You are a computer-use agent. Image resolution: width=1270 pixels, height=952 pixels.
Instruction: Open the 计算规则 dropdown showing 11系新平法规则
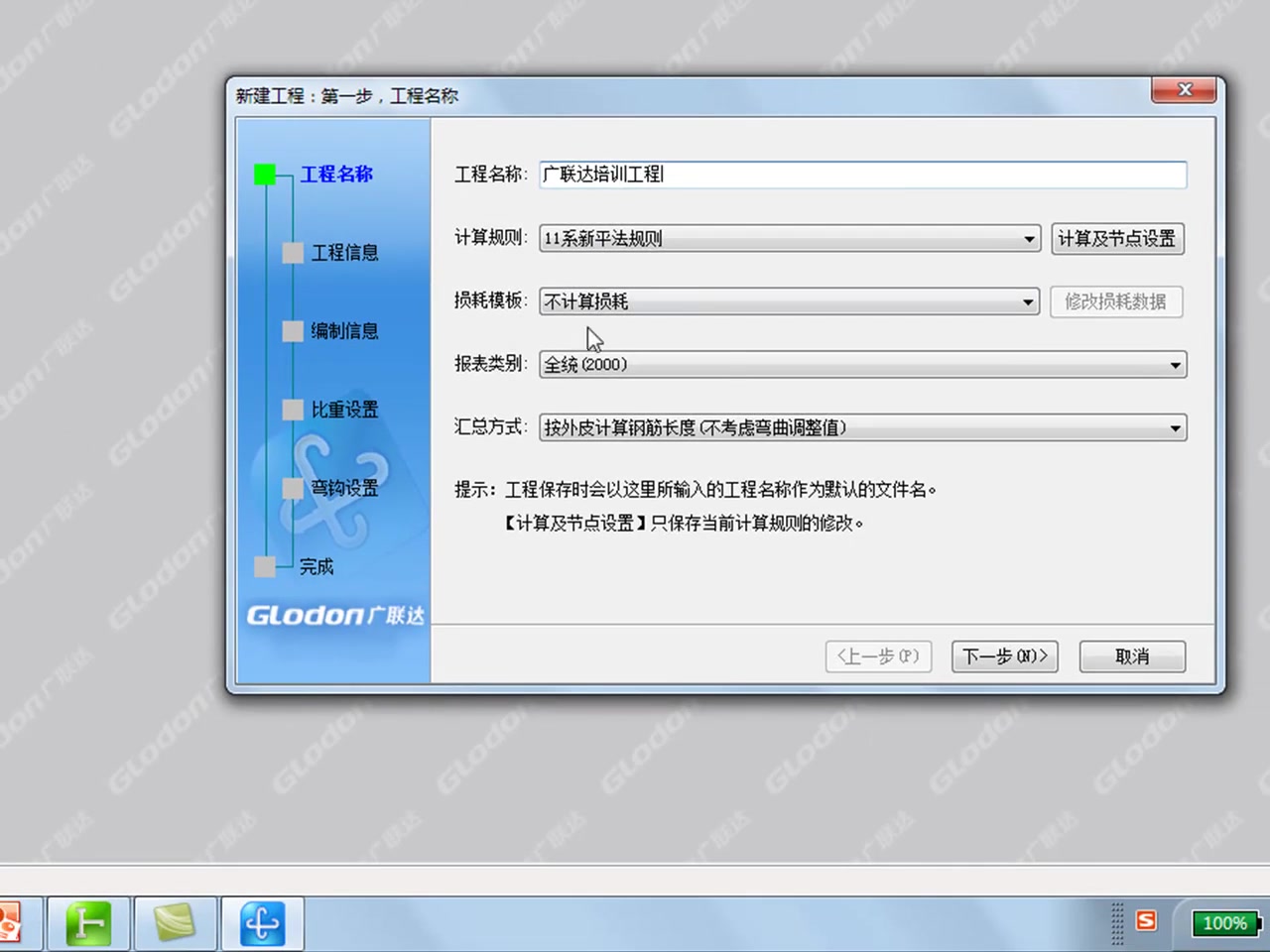pos(1028,239)
